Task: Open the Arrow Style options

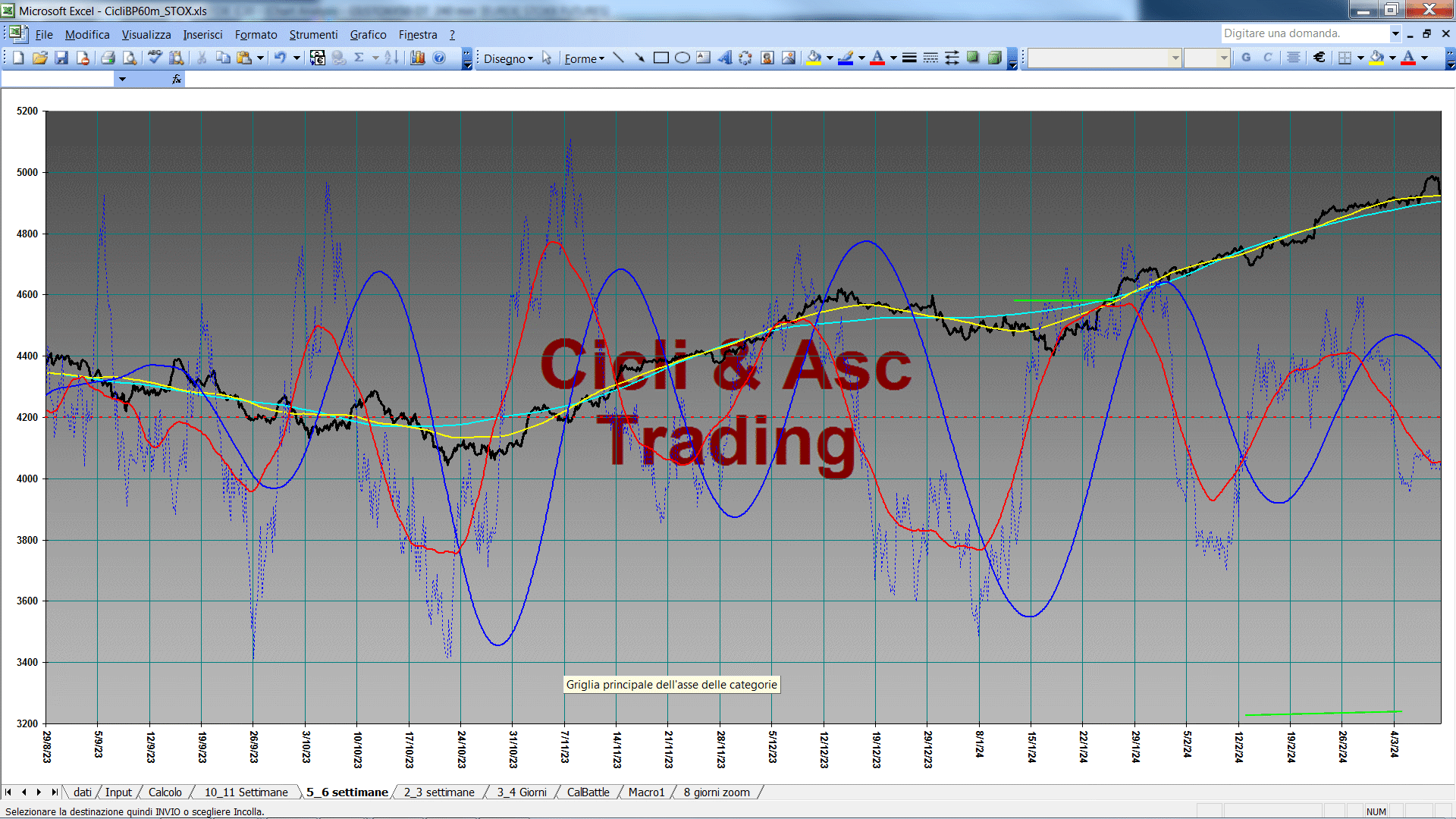Action: point(952,58)
